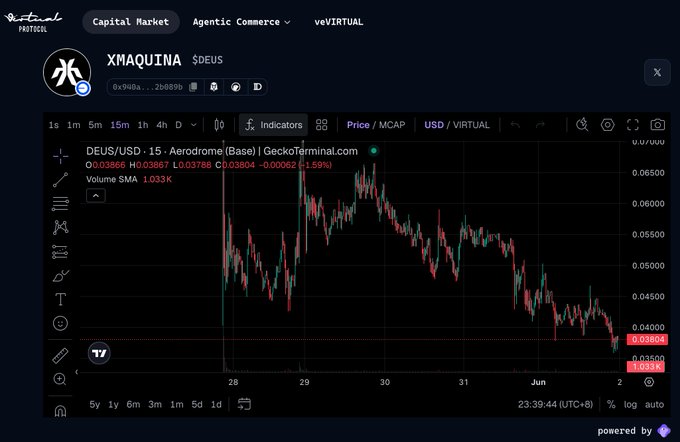Select the trend line drawing tool
The width and height of the screenshot is (680, 442).
pos(60,180)
